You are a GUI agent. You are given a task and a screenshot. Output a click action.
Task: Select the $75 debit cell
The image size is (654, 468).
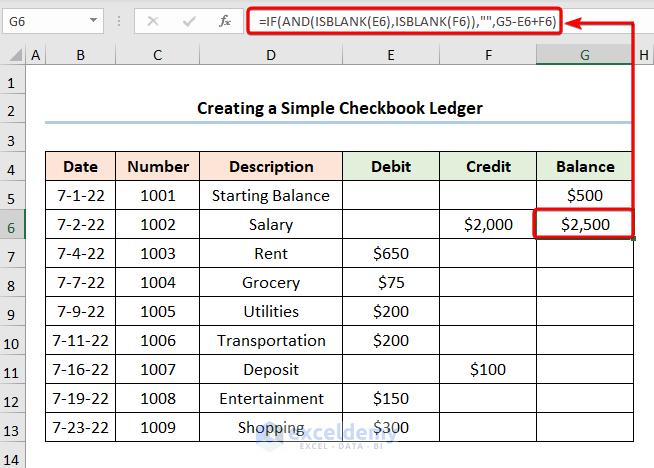tap(391, 282)
